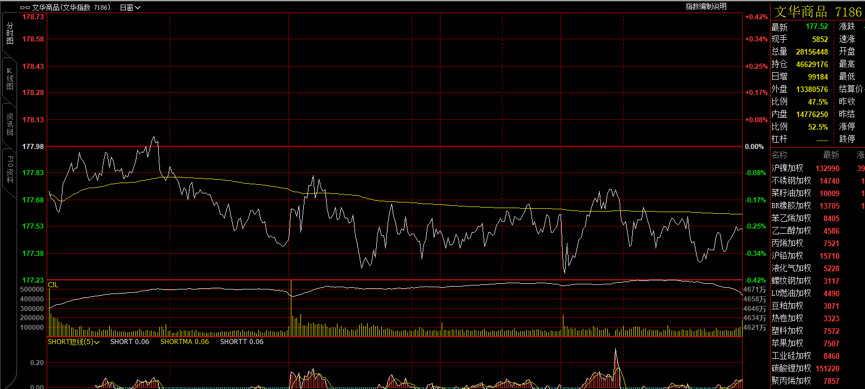This screenshot has width=865, height=389.
Task: Sort list by the 名称 column header
Action: [780, 154]
